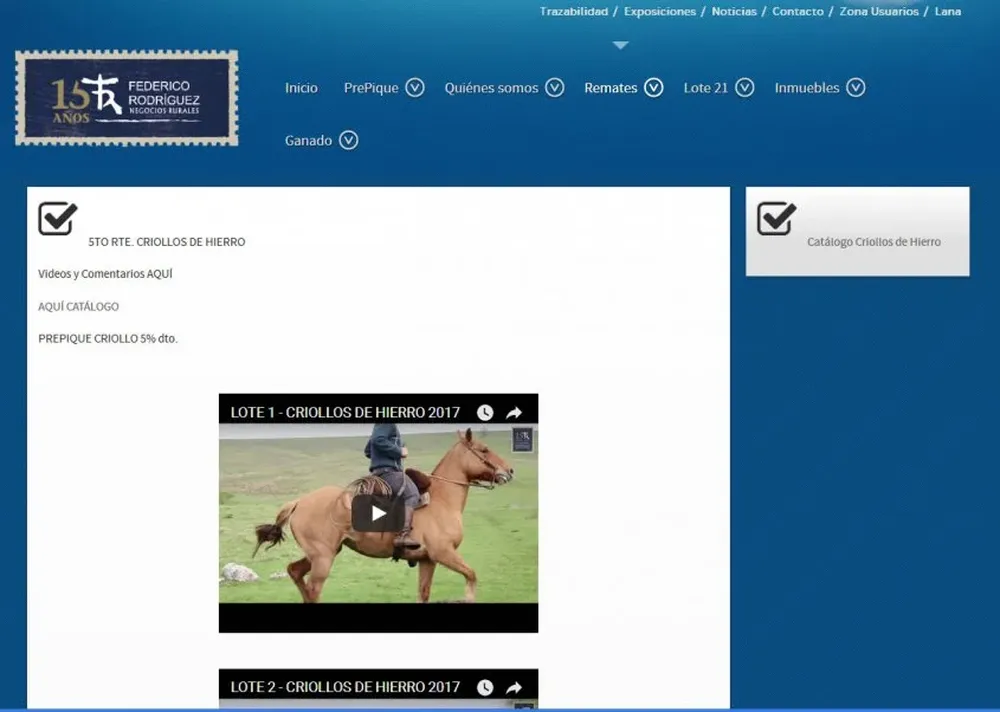Open the Inmuebles dropdown chevron
The width and height of the screenshot is (1000, 712).
coord(855,88)
